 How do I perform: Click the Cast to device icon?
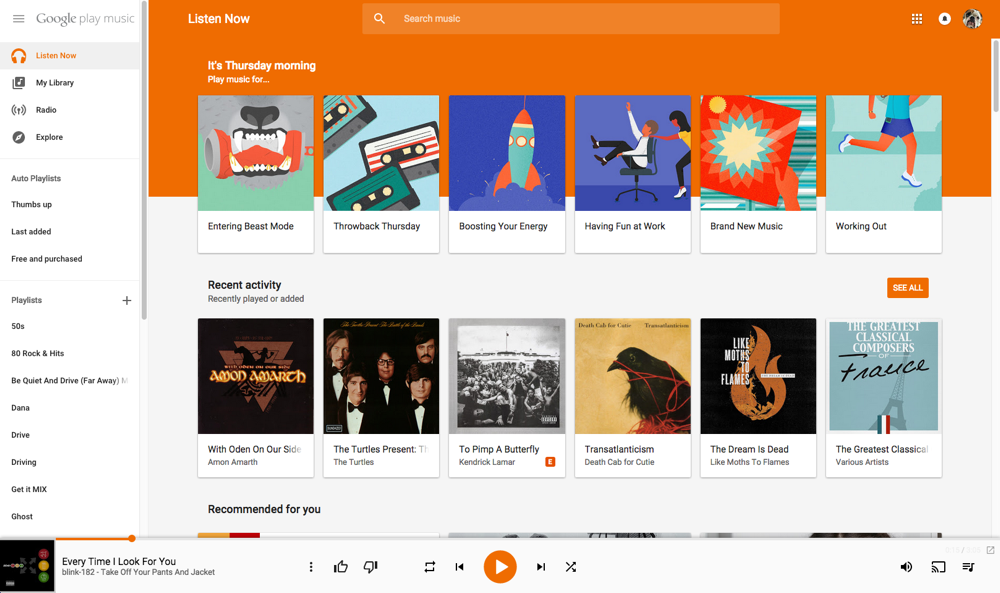938,567
